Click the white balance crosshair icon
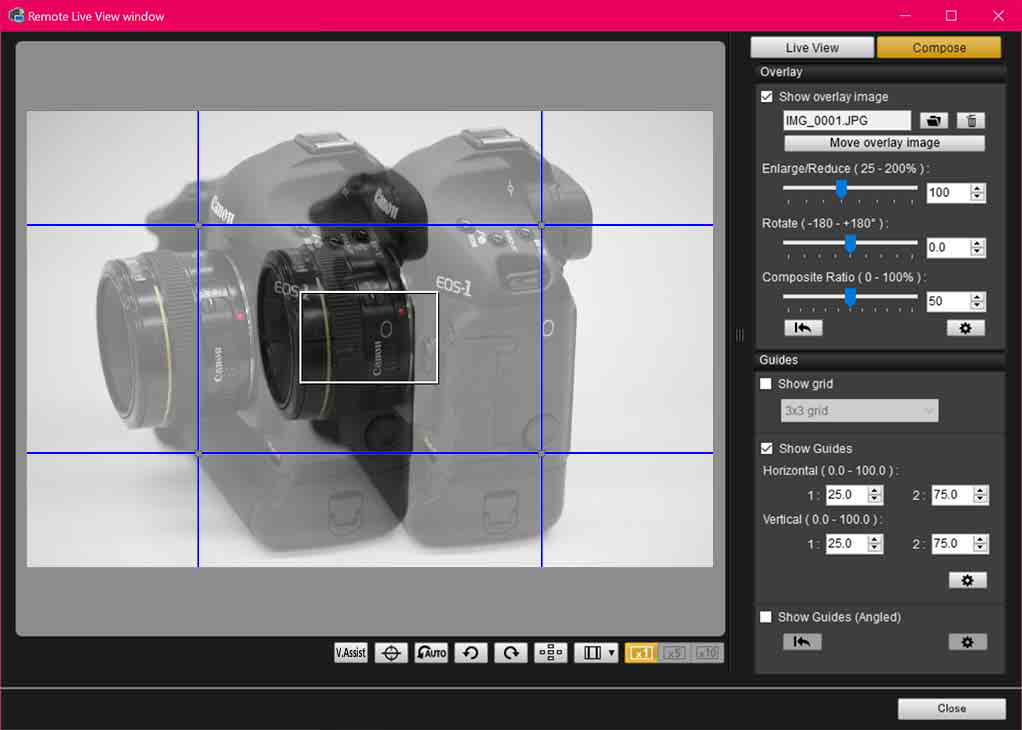 [x=391, y=652]
